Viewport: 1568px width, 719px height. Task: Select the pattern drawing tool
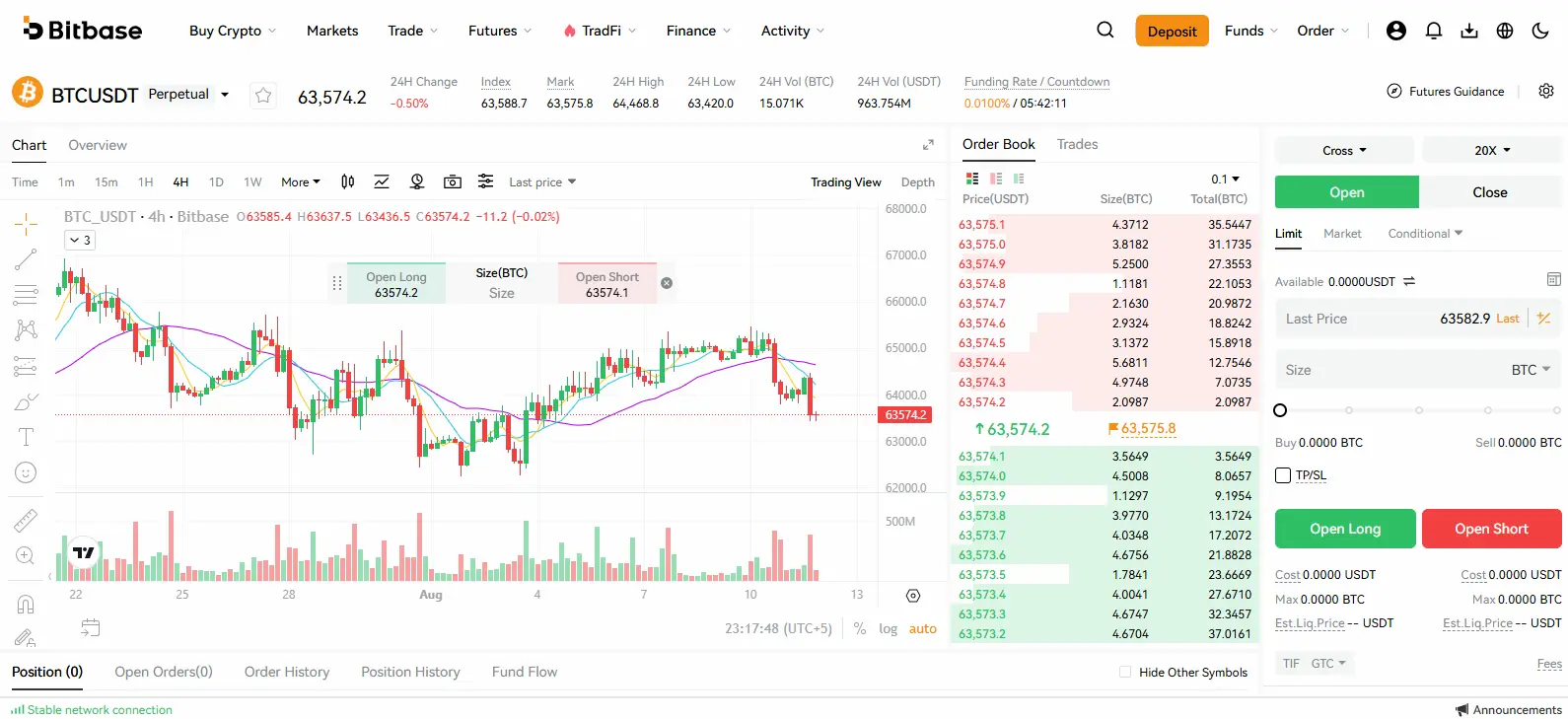coord(26,330)
